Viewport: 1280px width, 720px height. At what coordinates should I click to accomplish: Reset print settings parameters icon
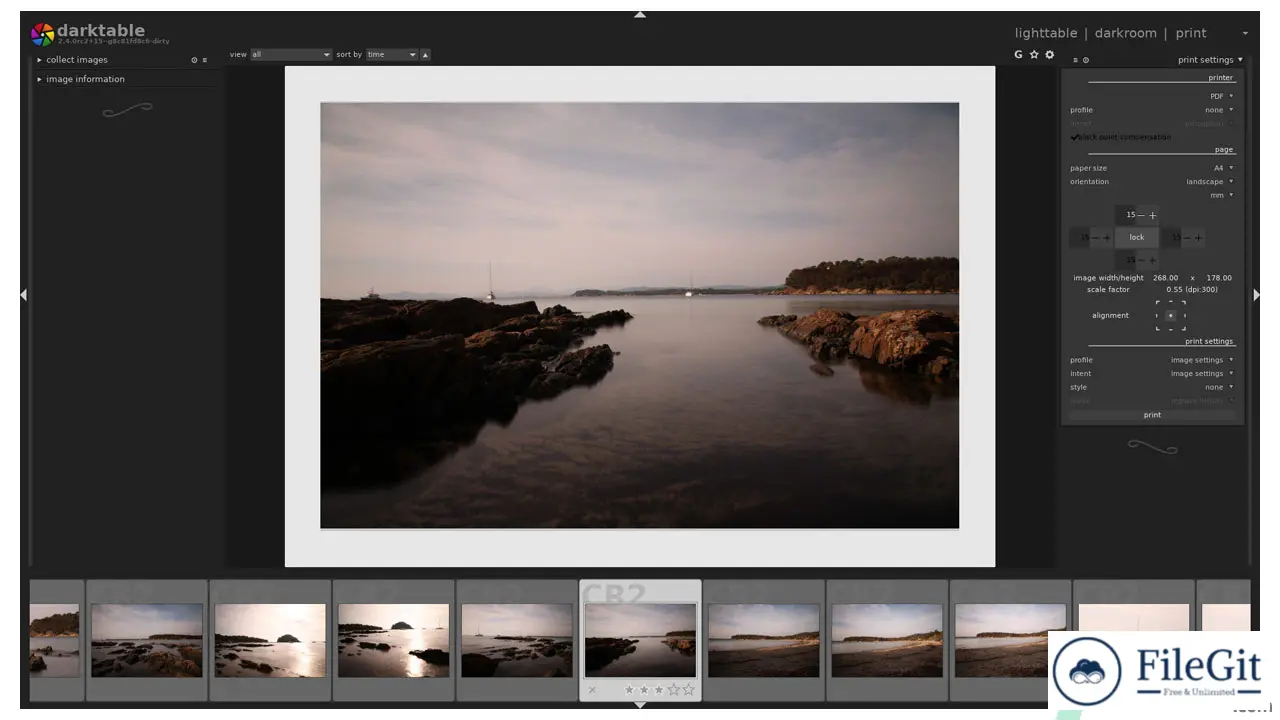point(1086,60)
